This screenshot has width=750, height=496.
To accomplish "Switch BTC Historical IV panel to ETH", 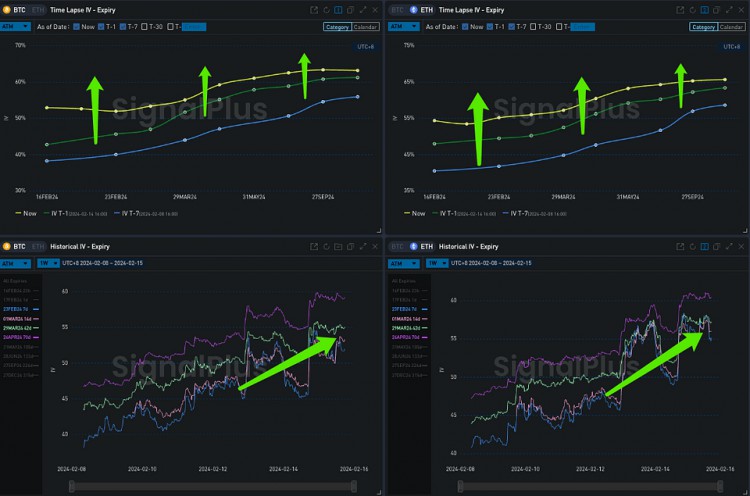I will [x=38, y=246].
